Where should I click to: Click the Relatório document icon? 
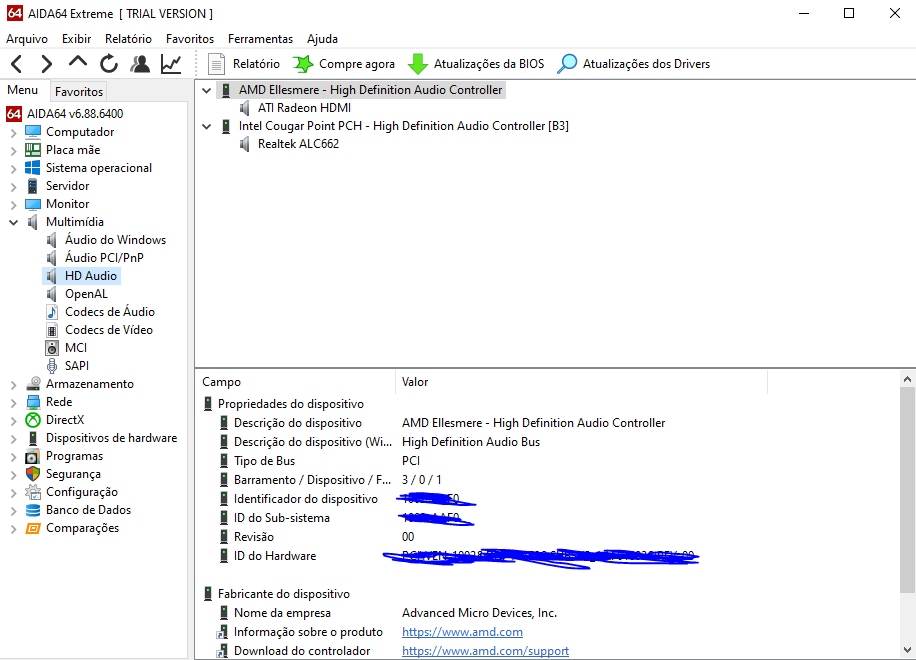[x=217, y=64]
